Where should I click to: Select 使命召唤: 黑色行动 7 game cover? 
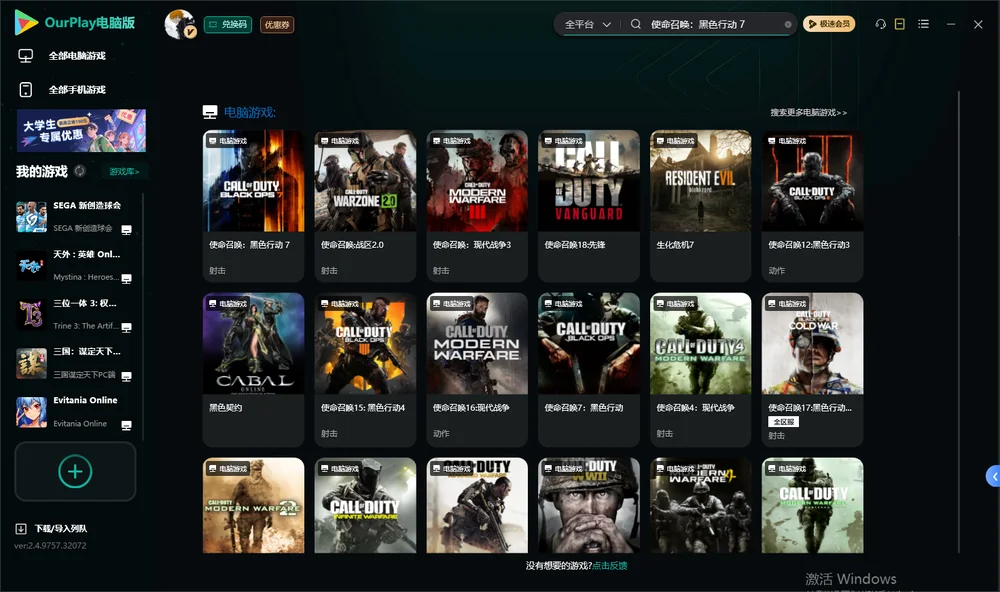click(x=254, y=181)
